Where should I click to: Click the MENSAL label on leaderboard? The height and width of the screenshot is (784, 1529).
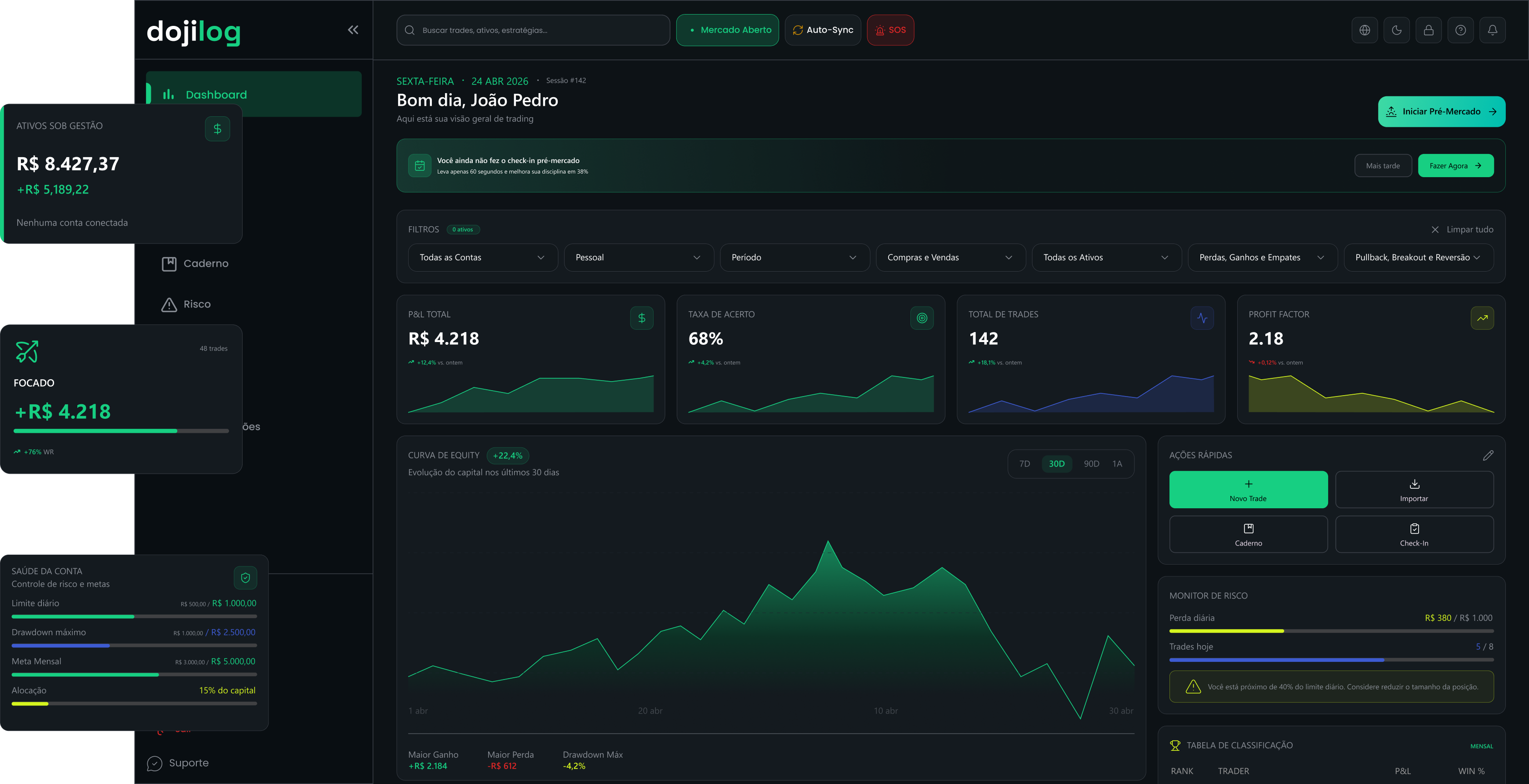(x=1482, y=746)
